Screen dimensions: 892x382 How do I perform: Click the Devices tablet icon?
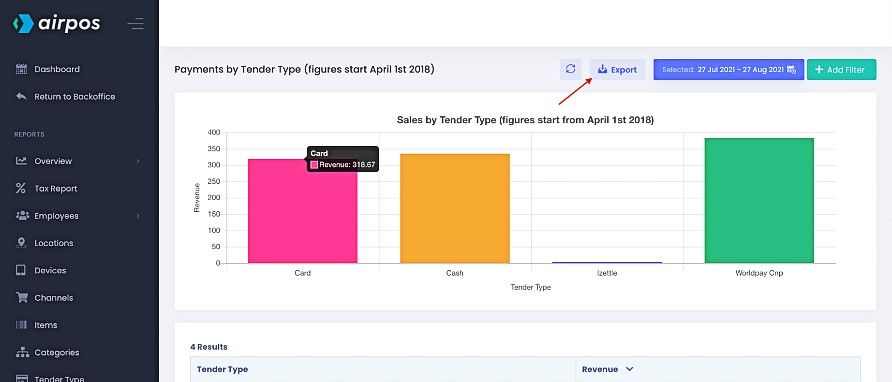pyautogui.click(x=21, y=270)
